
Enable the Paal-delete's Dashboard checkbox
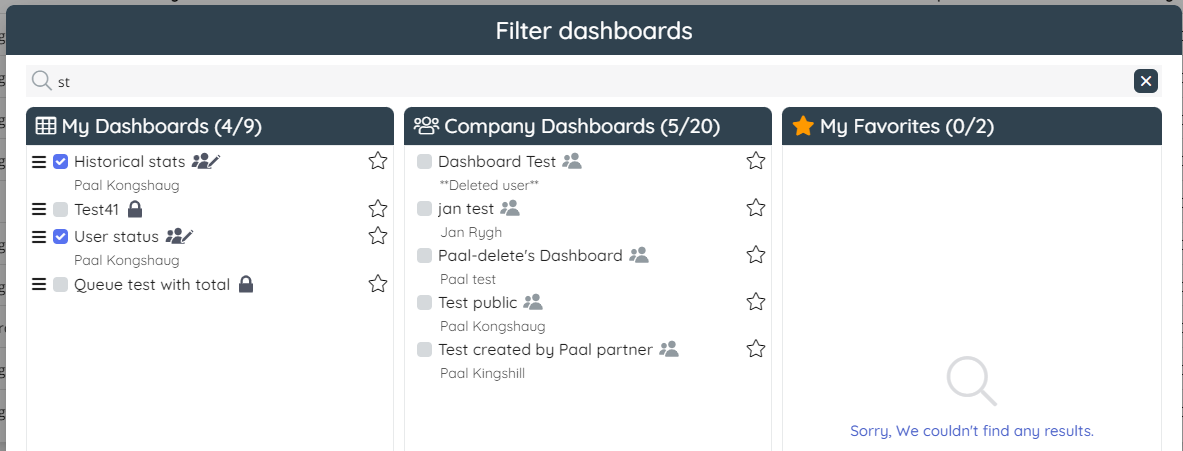tap(425, 256)
